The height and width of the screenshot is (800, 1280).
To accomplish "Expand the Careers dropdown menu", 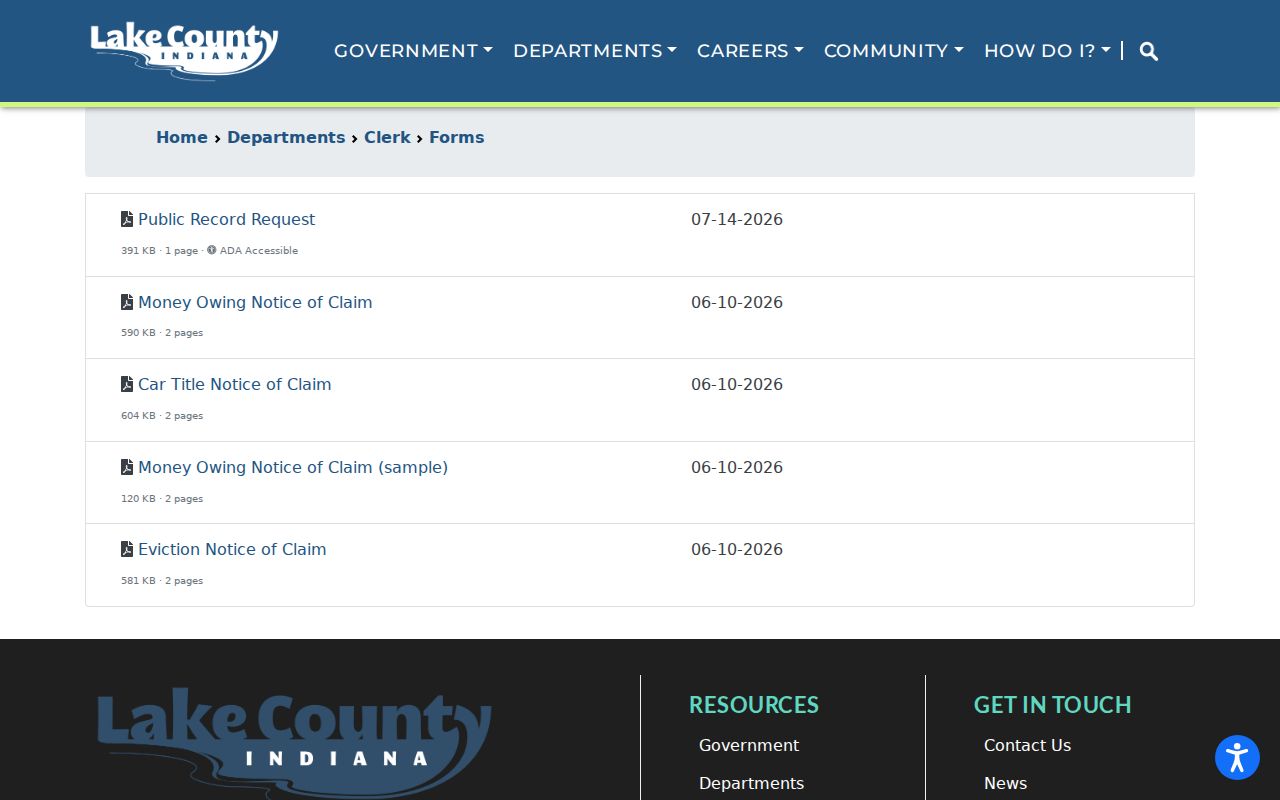I will (x=750, y=51).
